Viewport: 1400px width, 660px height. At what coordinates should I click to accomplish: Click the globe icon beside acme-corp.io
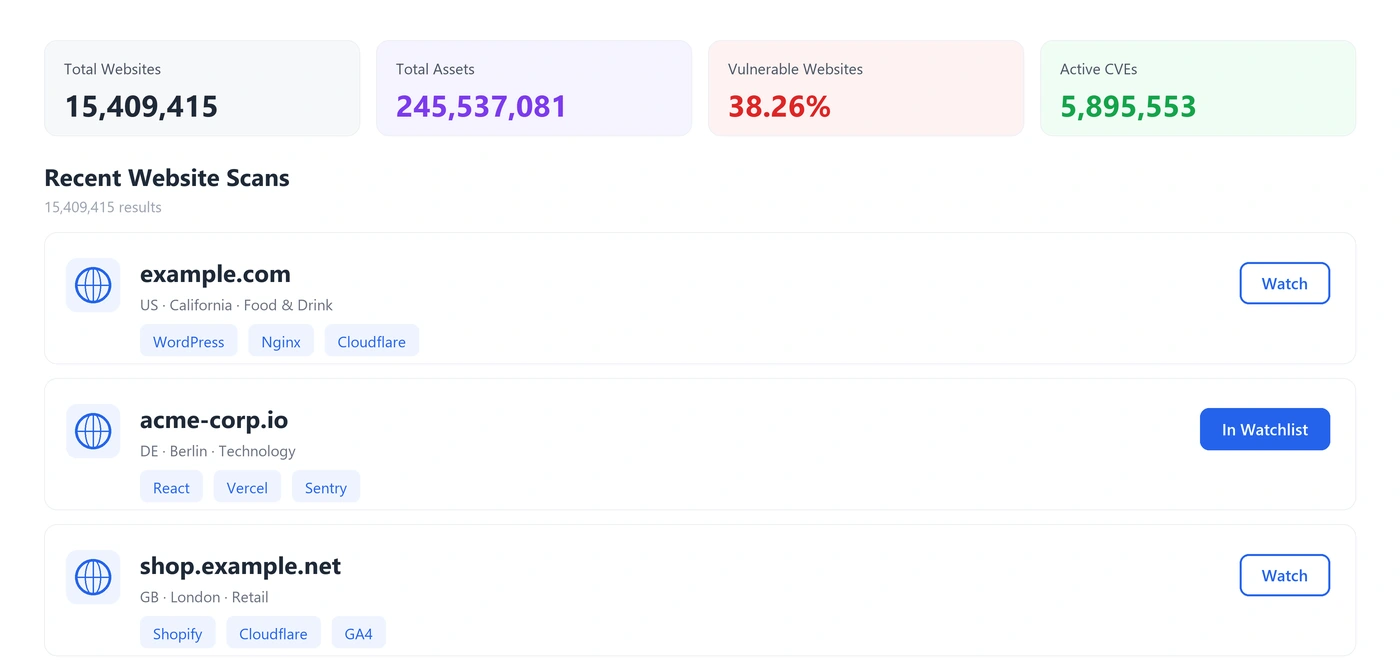click(93, 431)
